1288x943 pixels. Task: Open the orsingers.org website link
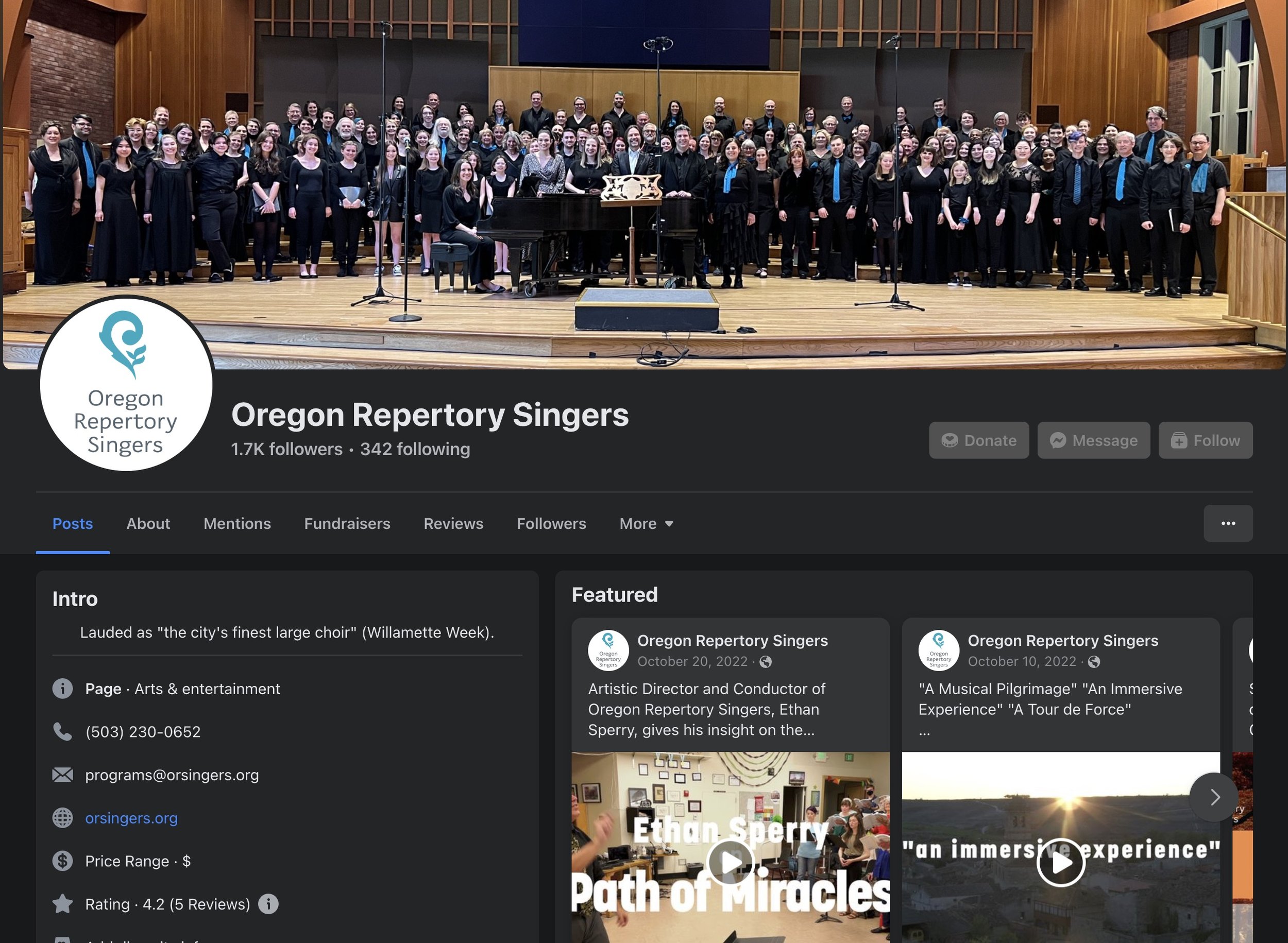131,818
